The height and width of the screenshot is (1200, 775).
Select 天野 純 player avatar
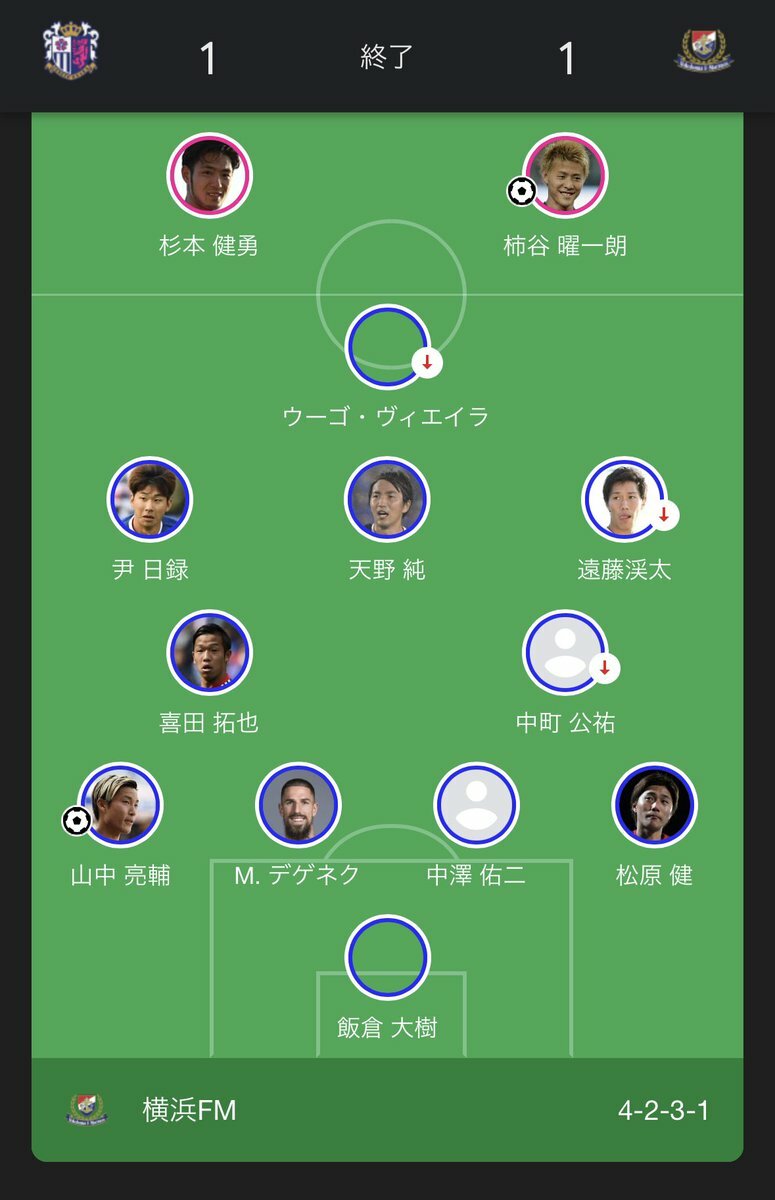pyautogui.click(x=387, y=499)
